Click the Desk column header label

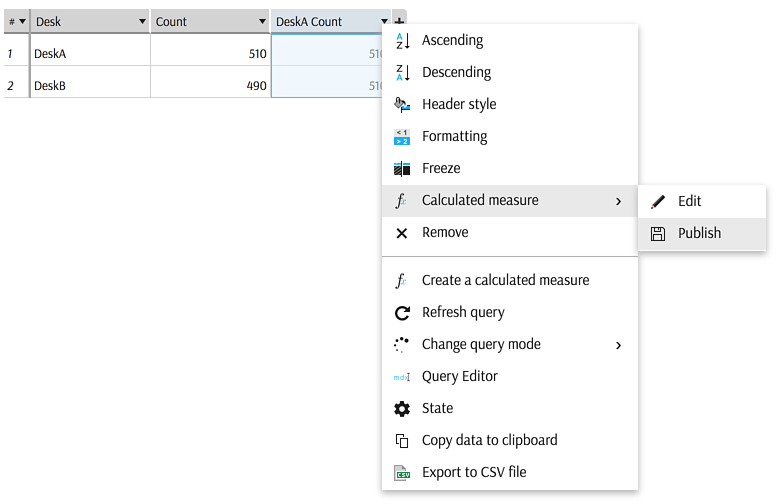[49, 22]
